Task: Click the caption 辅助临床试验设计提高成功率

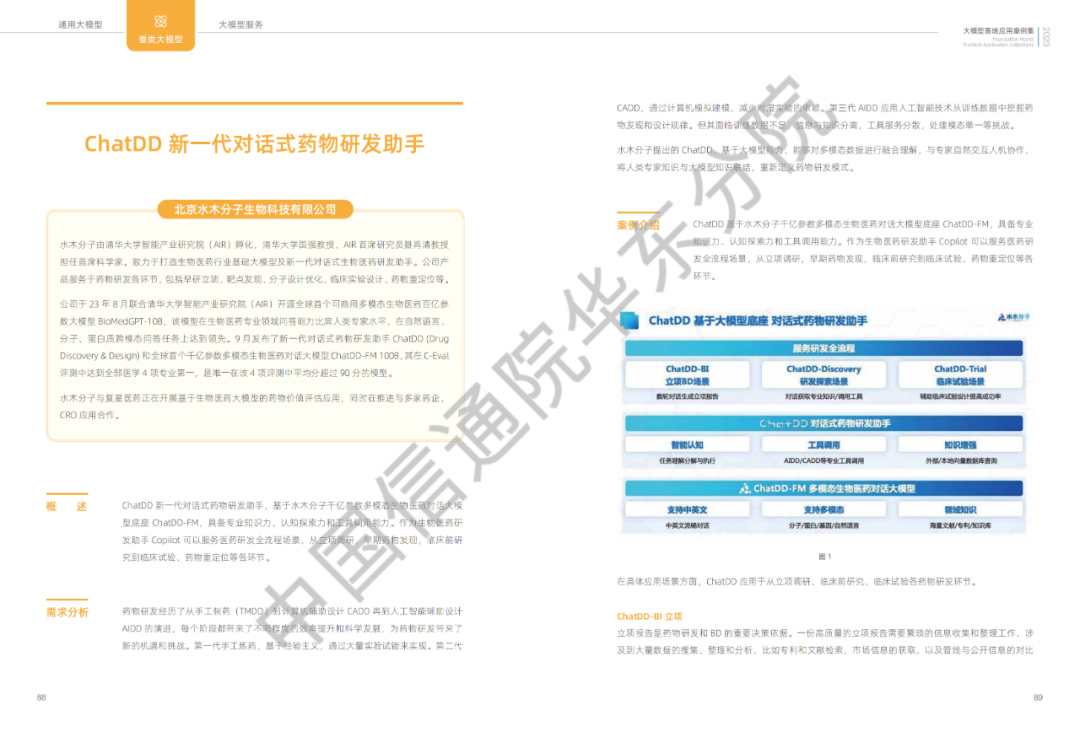Action: [x=960, y=397]
